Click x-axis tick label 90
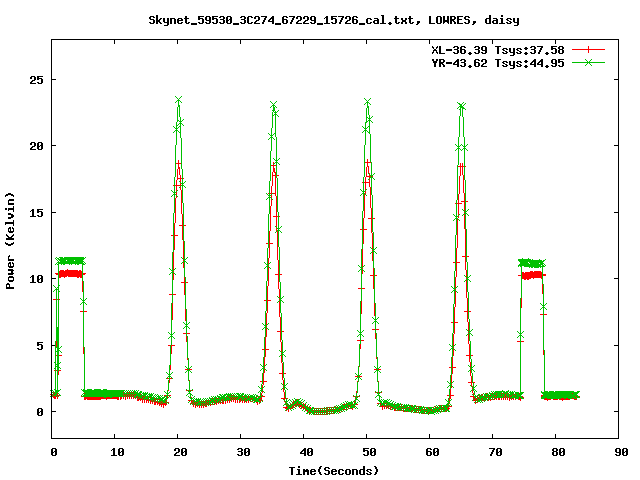640x480 pixels. [x=621, y=452]
